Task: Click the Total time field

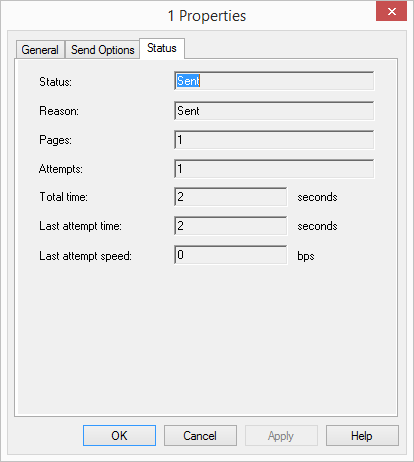Action: pyautogui.click(x=230, y=197)
